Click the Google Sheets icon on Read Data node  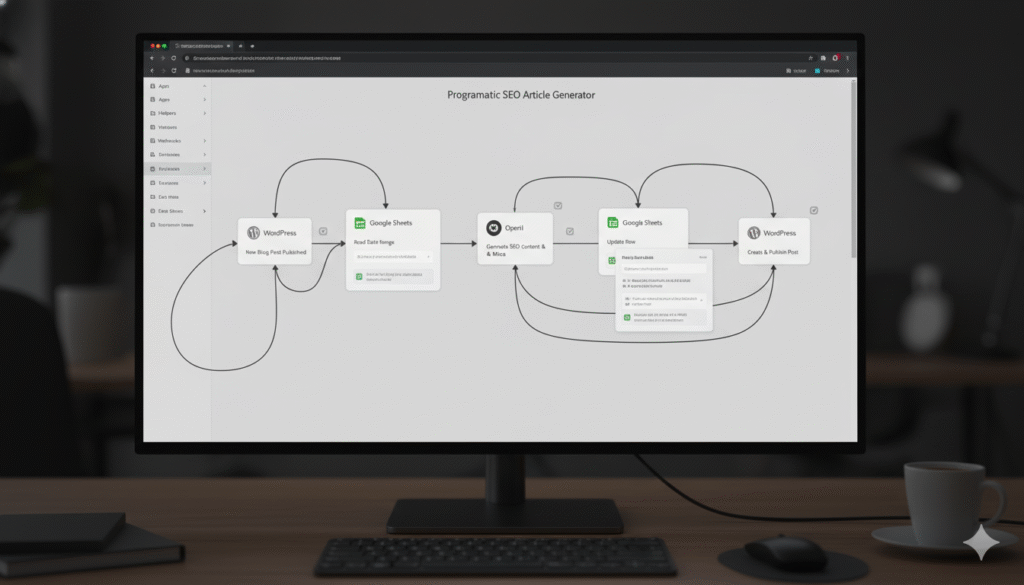[360, 223]
